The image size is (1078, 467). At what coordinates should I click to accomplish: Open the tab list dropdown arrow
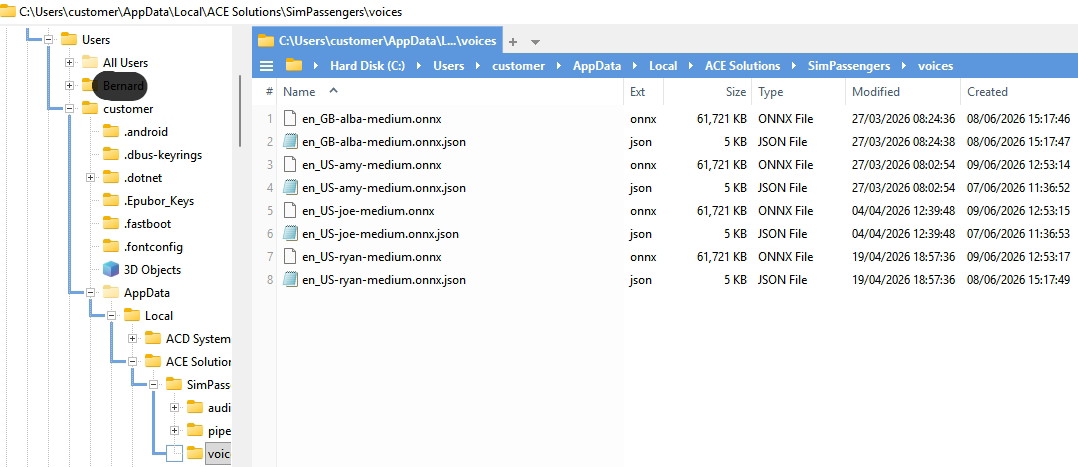coord(535,42)
